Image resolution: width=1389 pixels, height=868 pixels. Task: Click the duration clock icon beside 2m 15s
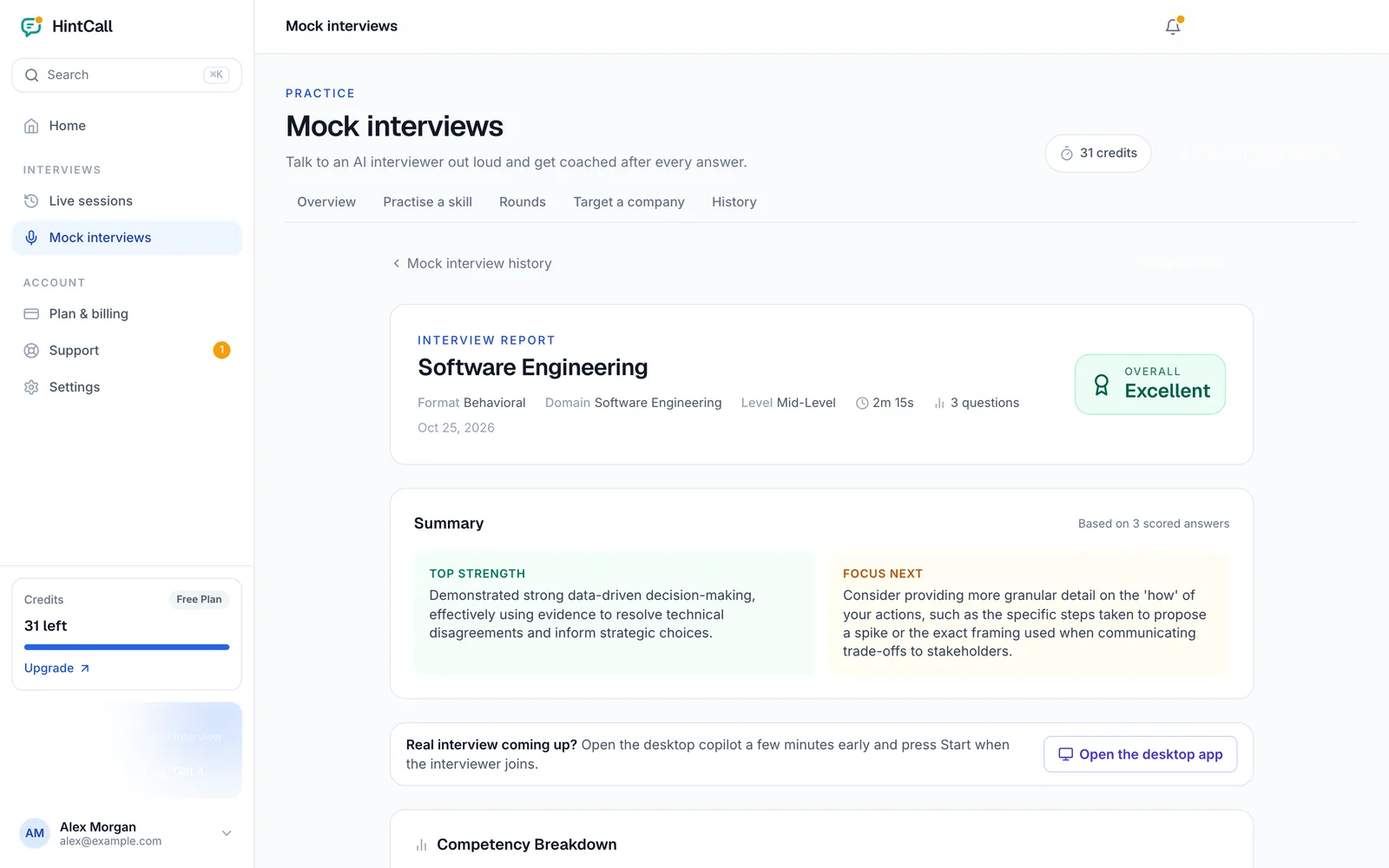click(862, 403)
